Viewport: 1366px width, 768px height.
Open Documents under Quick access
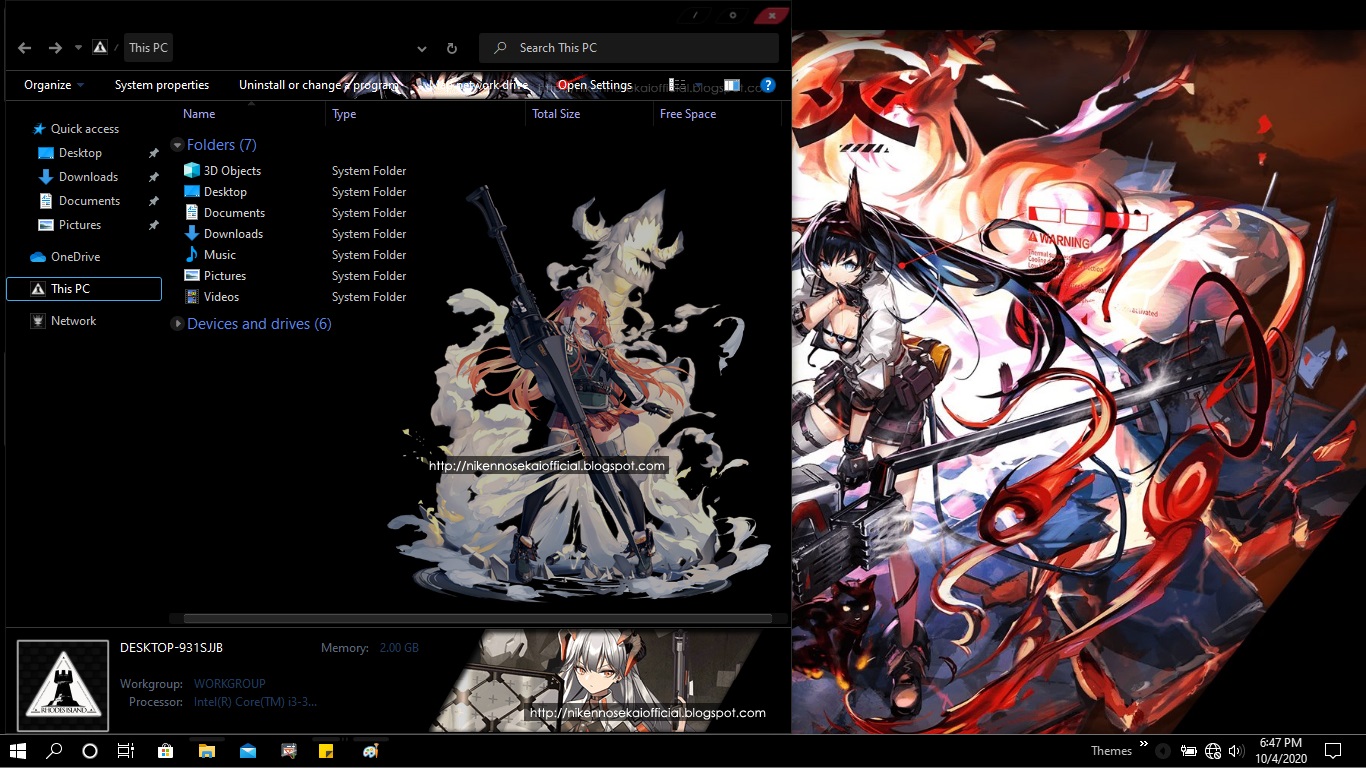pyautogui.click(x=89, y=201)
